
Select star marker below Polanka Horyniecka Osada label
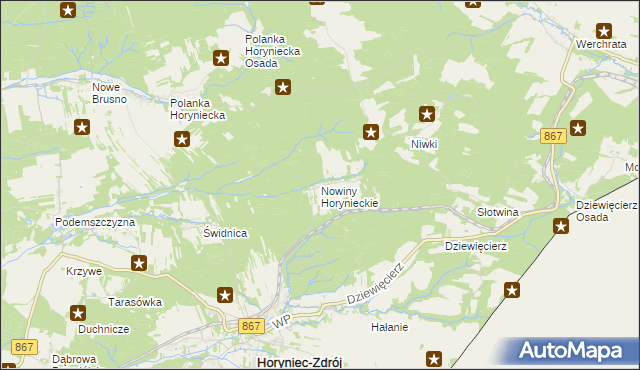(283, 87)
